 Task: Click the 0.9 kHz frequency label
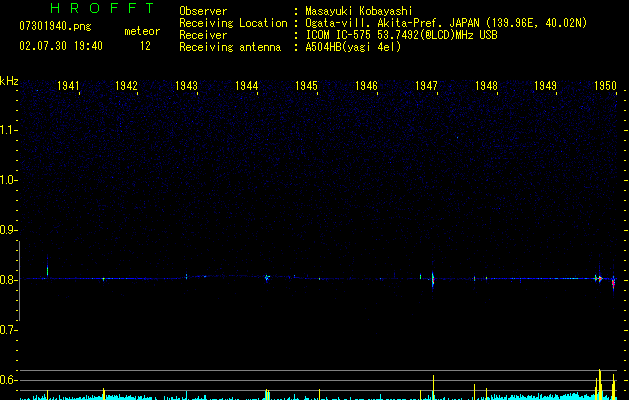(8, 230)
